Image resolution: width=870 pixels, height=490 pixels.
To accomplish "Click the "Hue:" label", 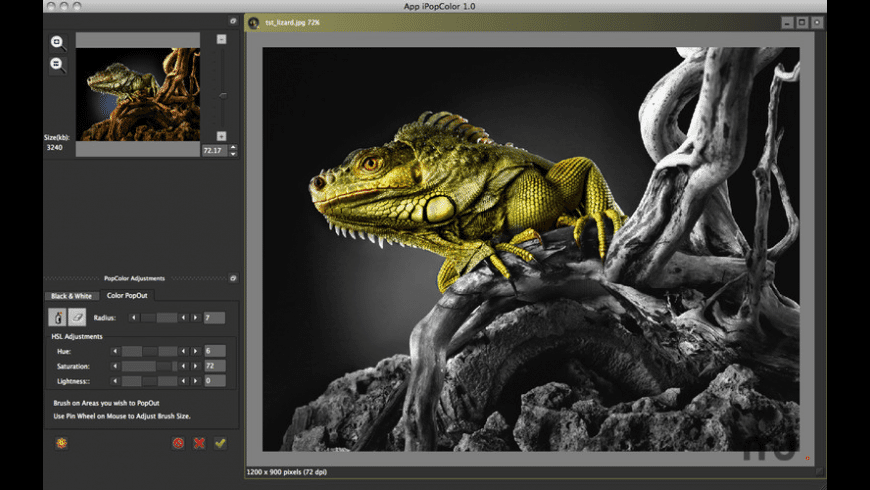I will pos(64,351).
